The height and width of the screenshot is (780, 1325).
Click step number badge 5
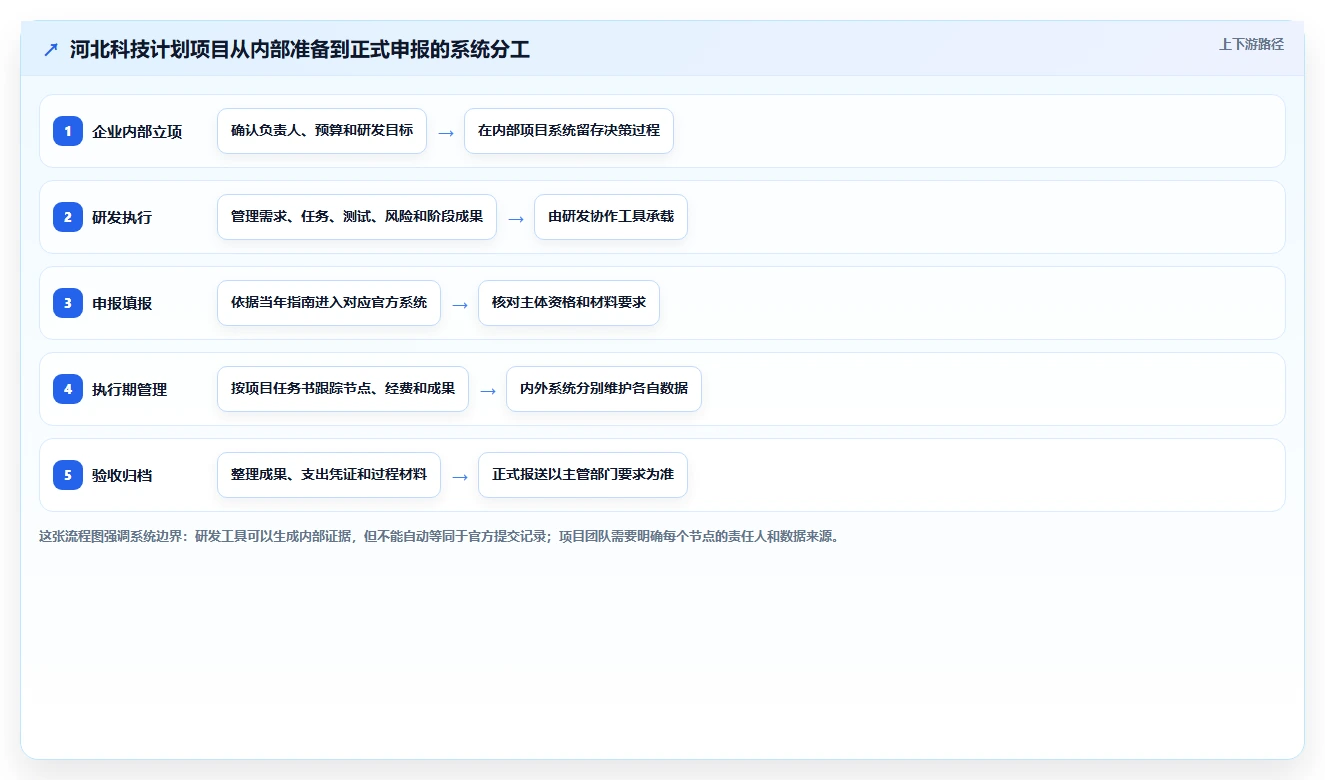68,475
